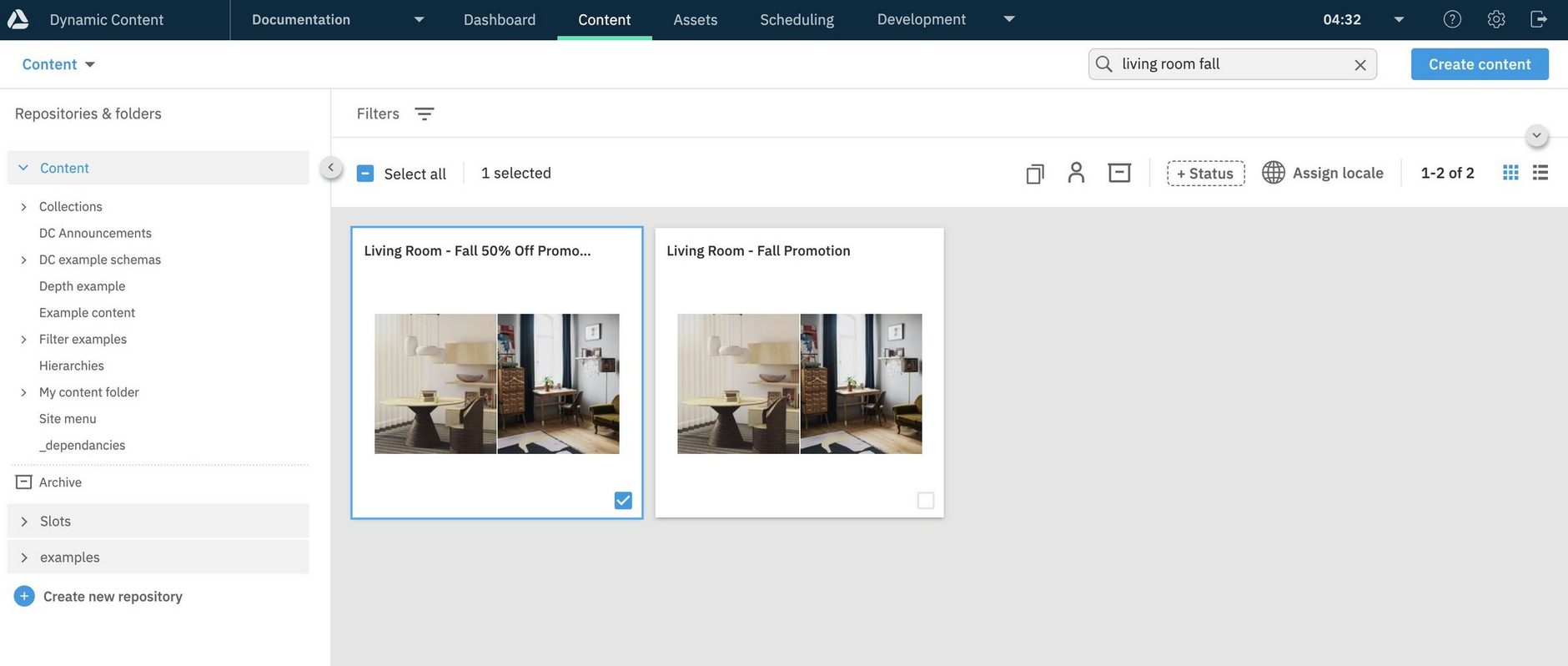Open the Assets tab
The width and height of the screenshot is (1568, 666).
tap(696, 19)
